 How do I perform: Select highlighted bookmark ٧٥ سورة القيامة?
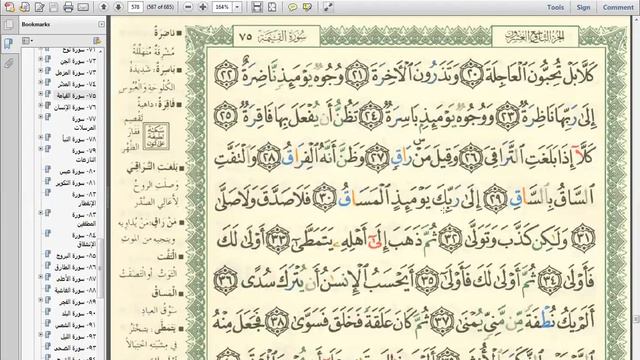(75, 96)
